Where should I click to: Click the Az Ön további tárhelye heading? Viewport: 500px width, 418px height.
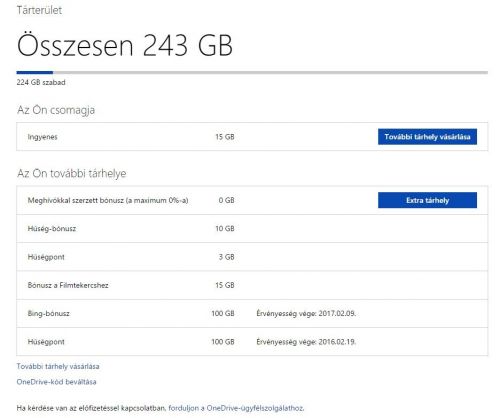pos(72,173)
